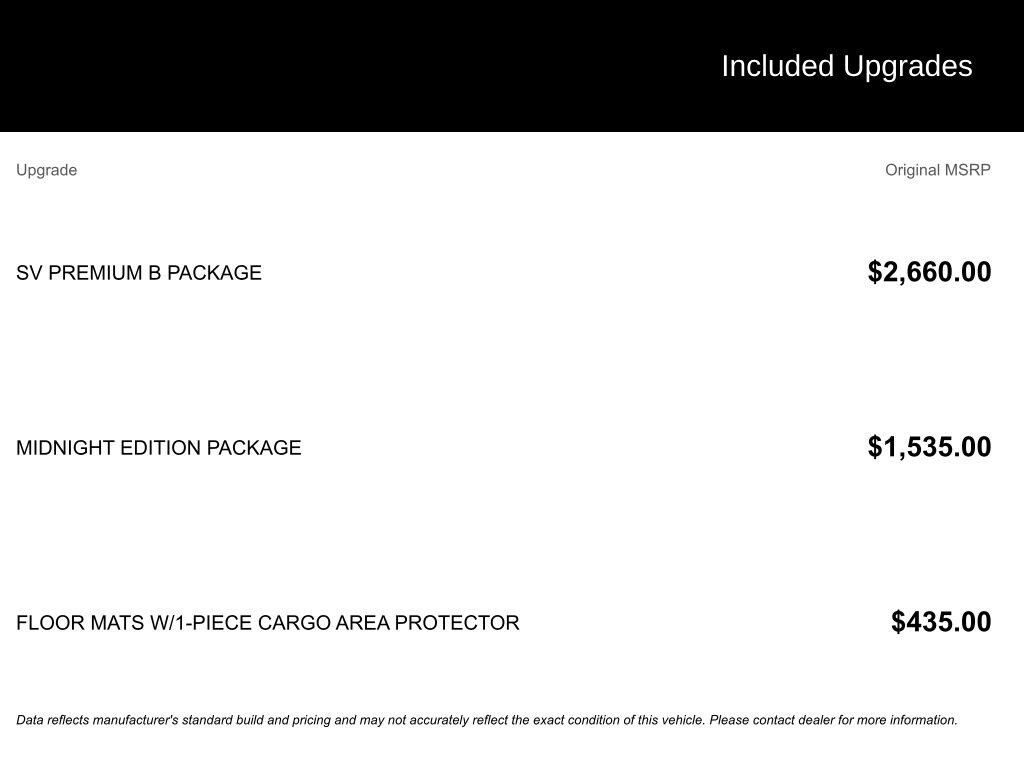
Task: Click the word 'EDITION' in the Midnight package
Action: [x=160, y=448]
